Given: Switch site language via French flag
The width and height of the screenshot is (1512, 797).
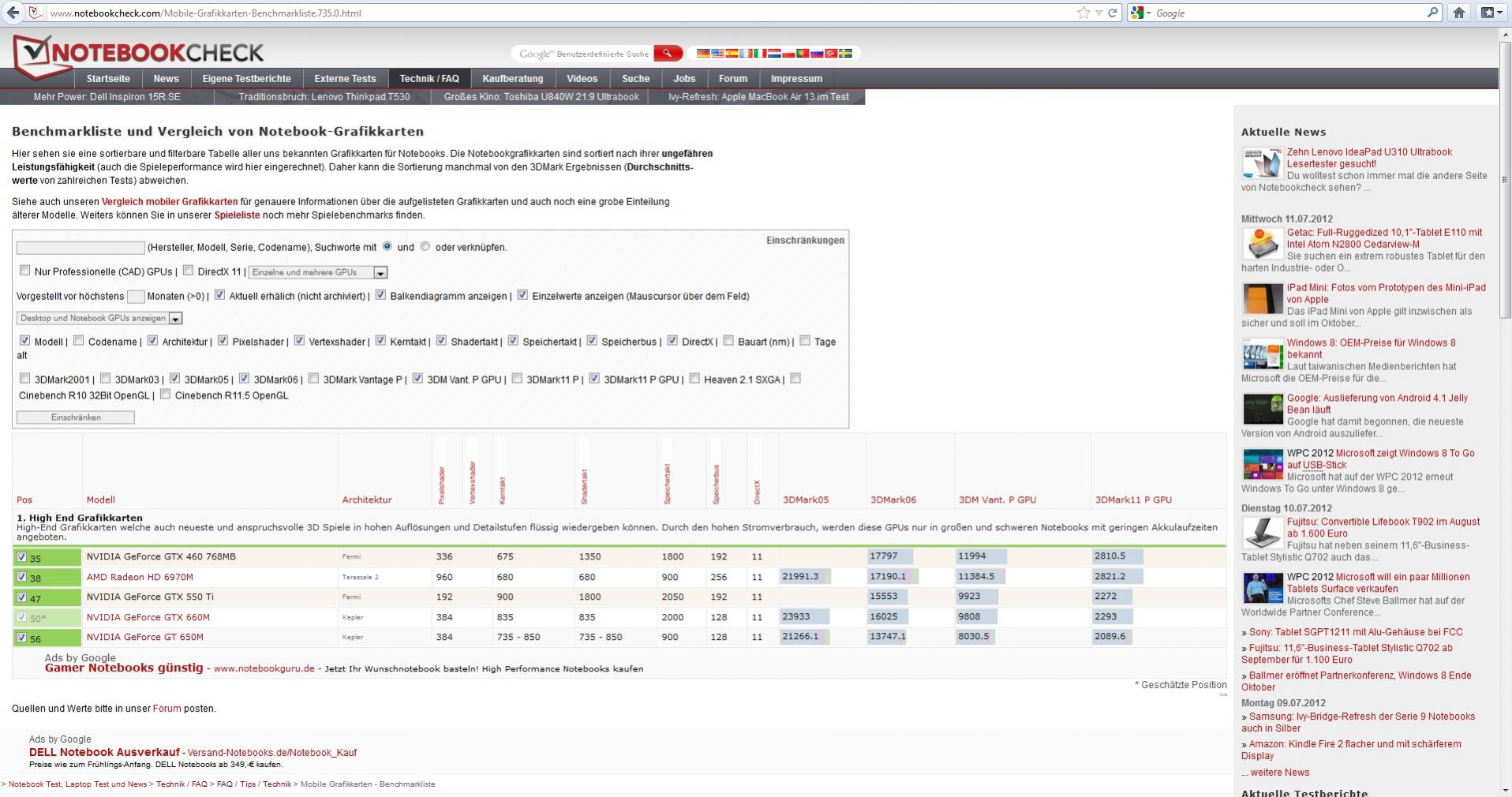Looking at the screenshot, I should tap(746, 53).
